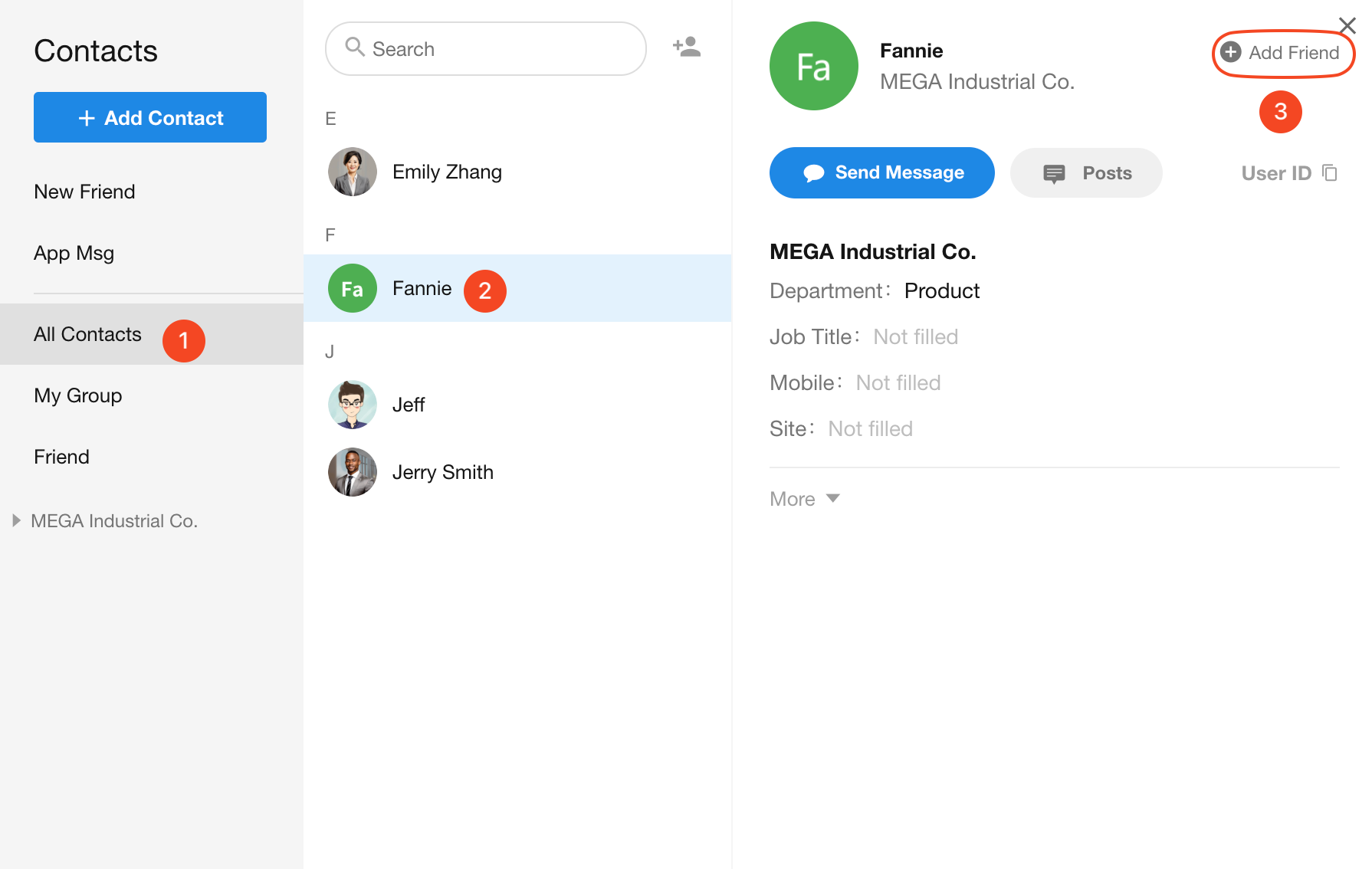The width and height of the screenshot is (1372, 869).
Task: Click Fannie's large green profile avatar
Action: point(813,66)
